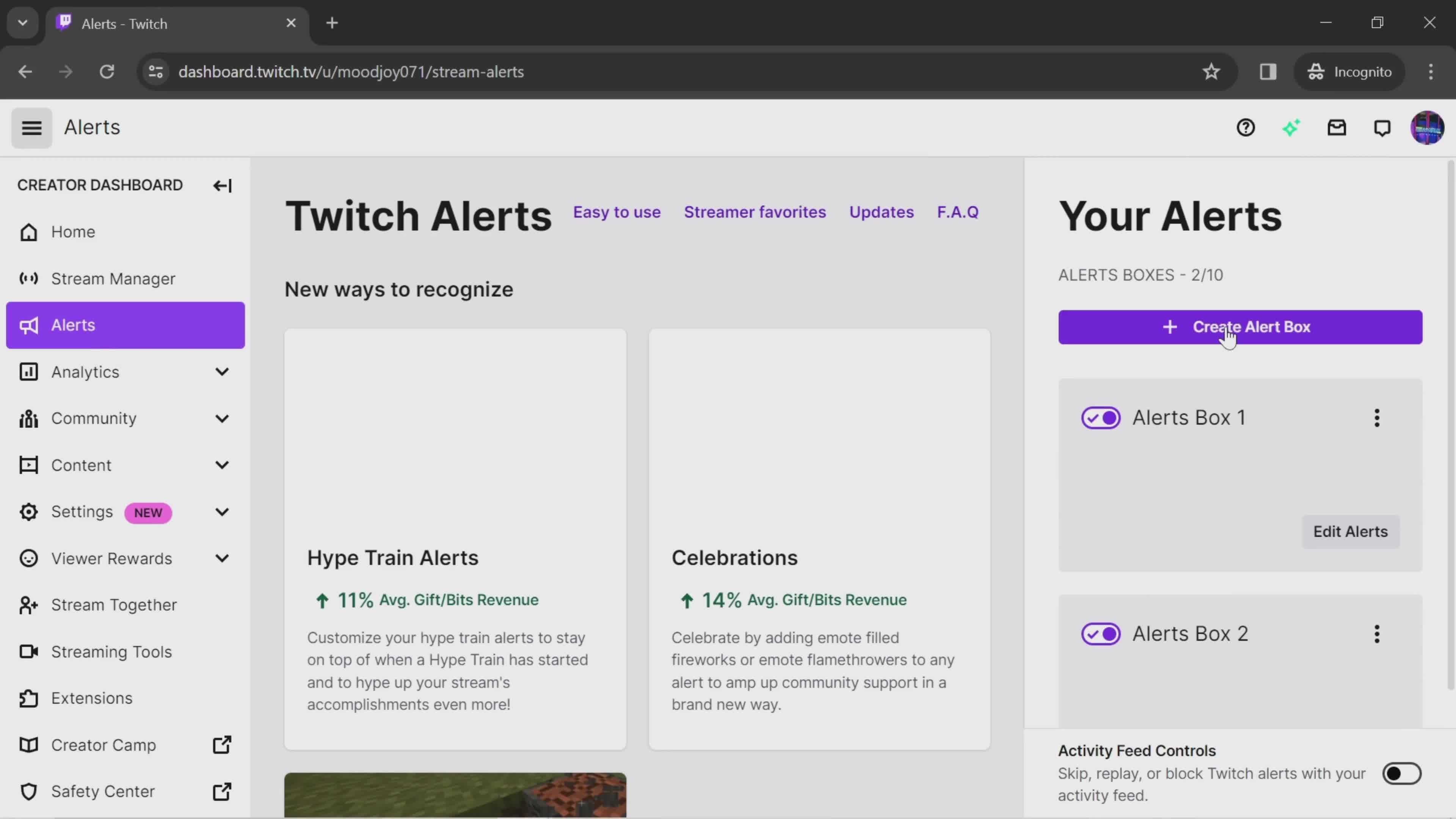This screenshot has height=819, width=1456.
Task: Open the inbox mail icon
Action: click(1337, 128)
